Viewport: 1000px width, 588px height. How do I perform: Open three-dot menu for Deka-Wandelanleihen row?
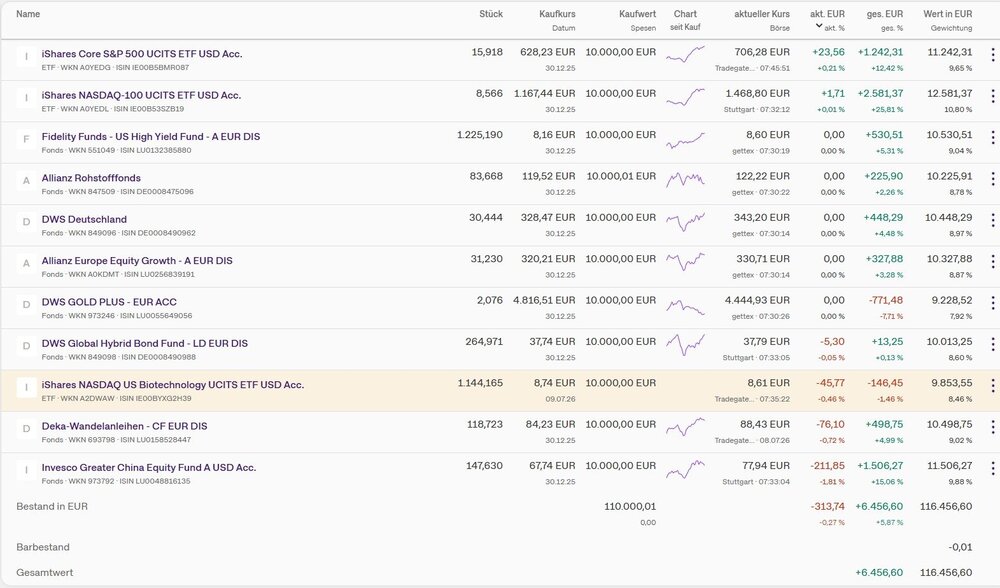click(992, 427)
